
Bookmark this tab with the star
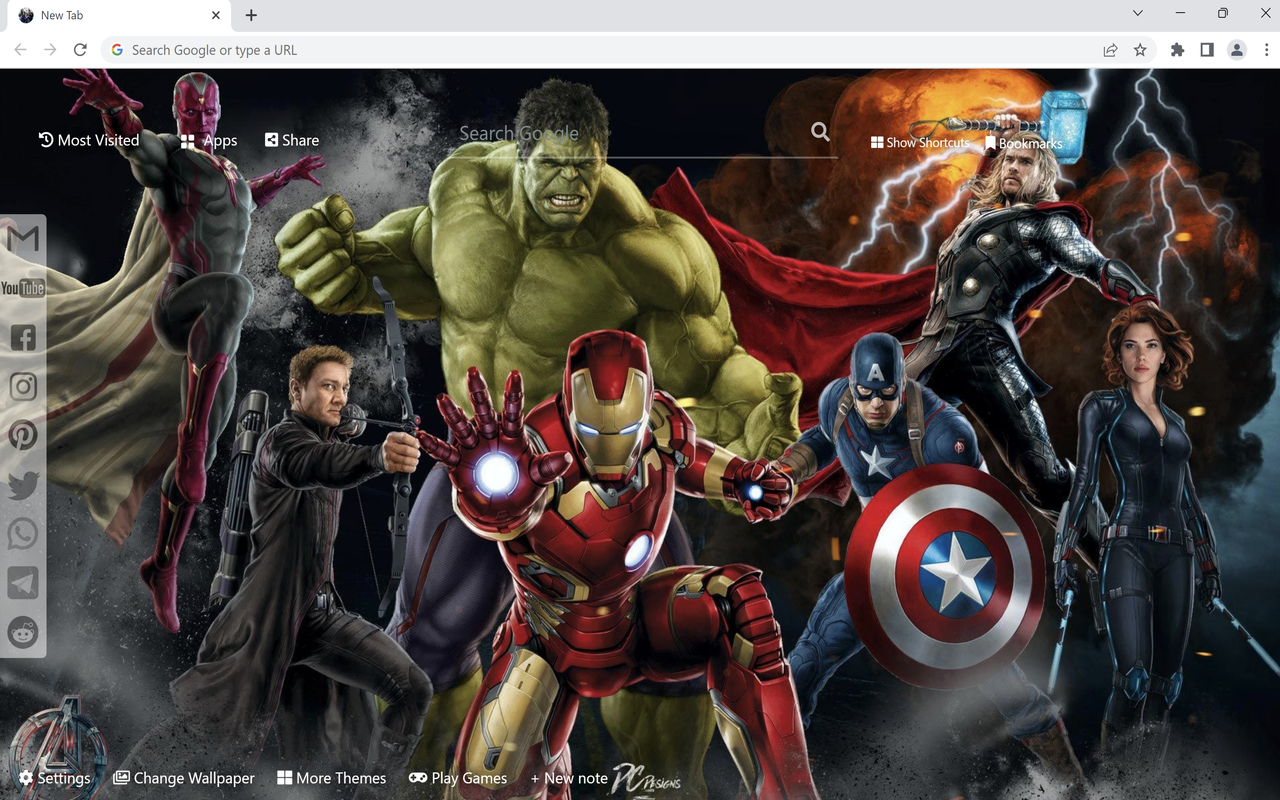1140,50
